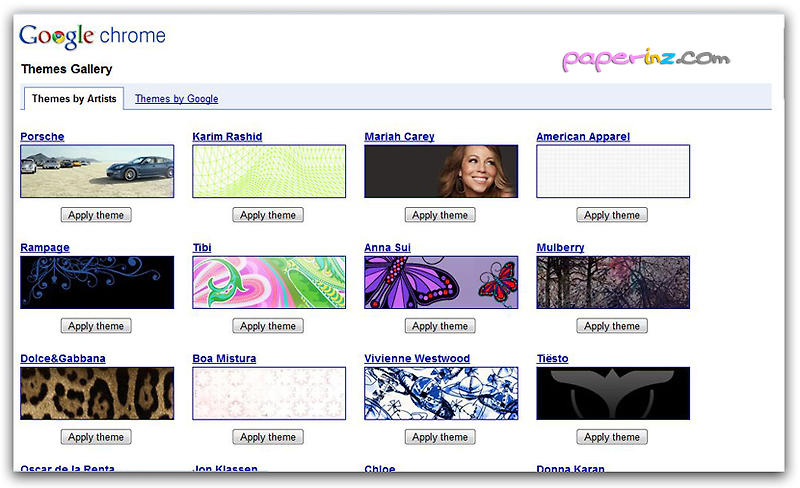Apply the American Apparel theme
Image resolution: width=800 pixels, height=488 pixels.
(612, 215)
